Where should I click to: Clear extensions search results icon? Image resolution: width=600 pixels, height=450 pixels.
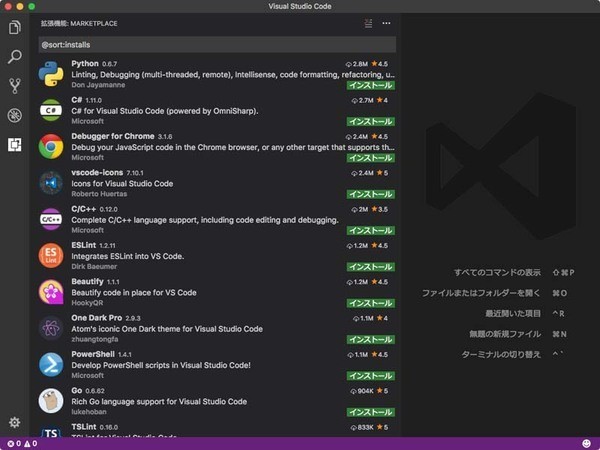pyautogui.click(x=368, y=23)
